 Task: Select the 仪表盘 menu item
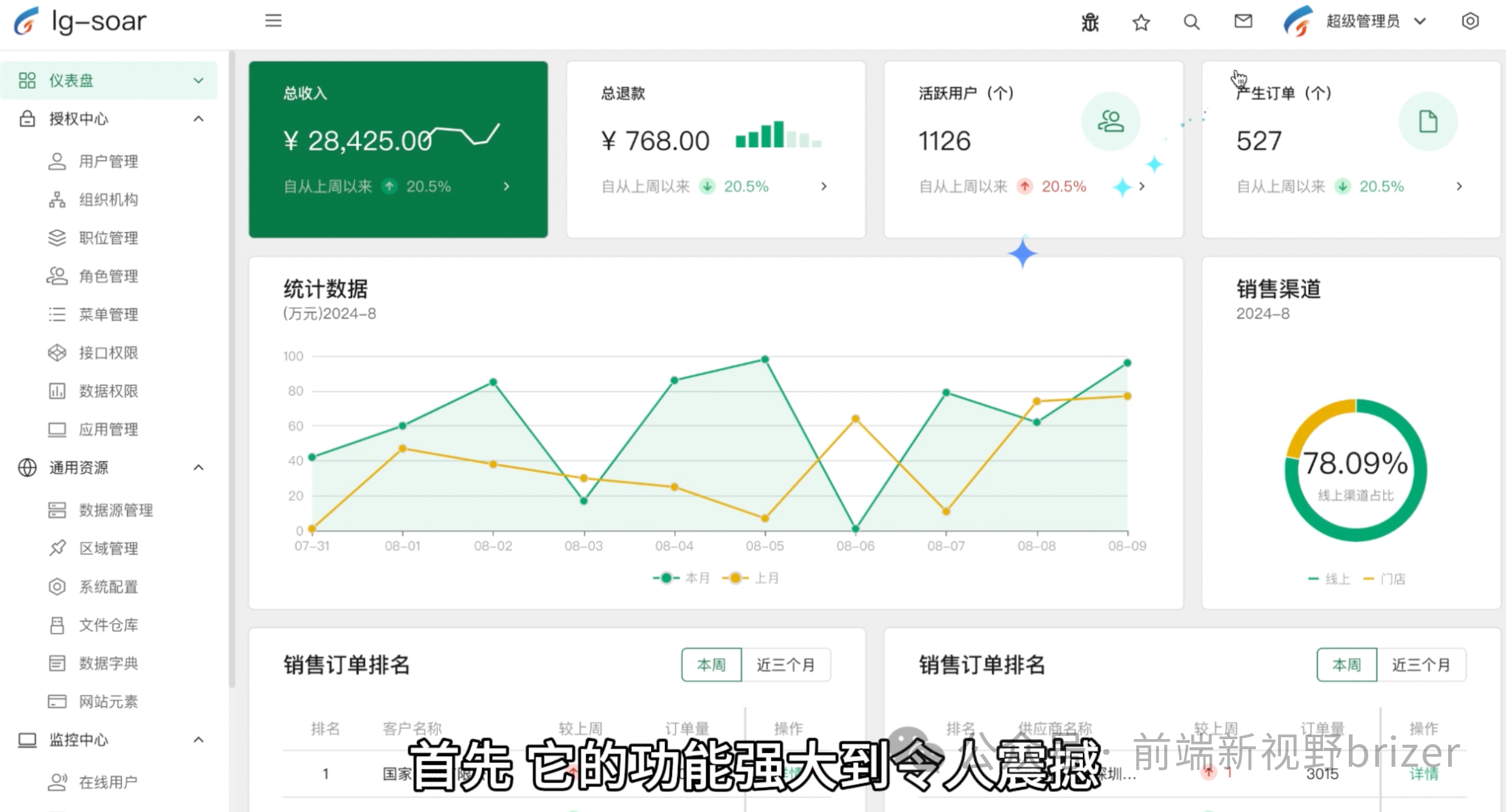pos(109,80)
